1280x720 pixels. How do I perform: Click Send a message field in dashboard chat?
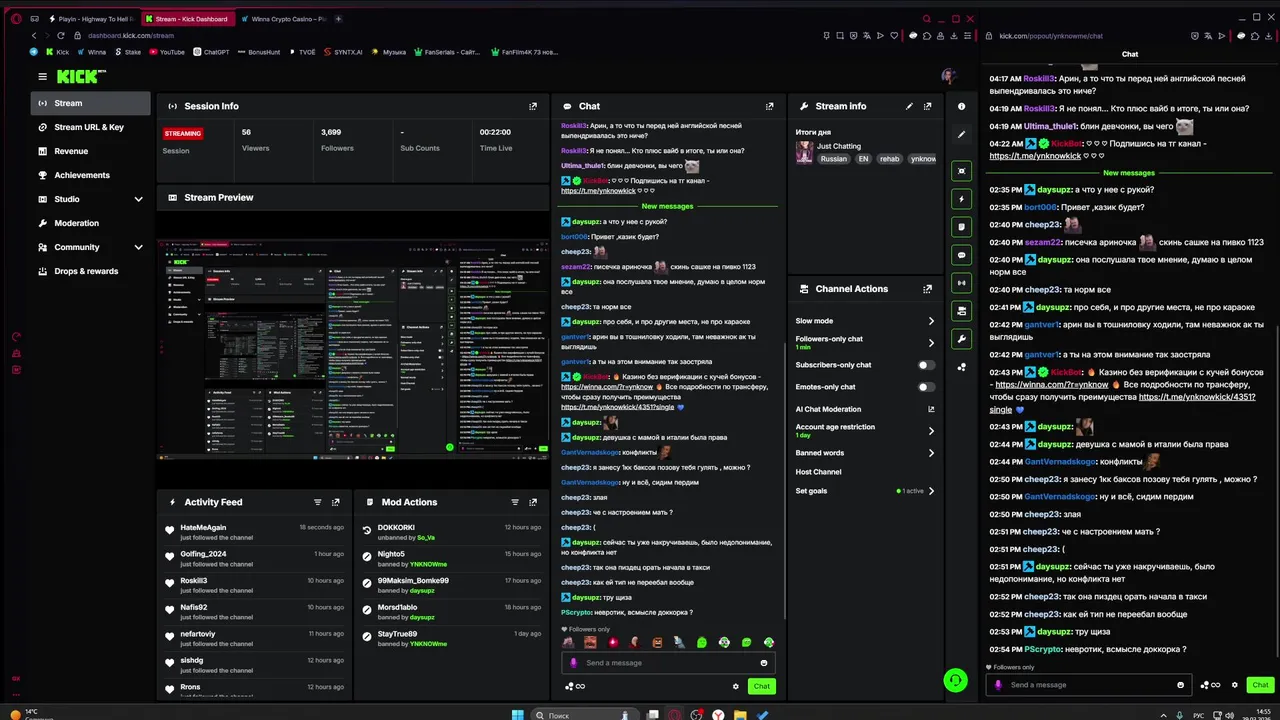[x=668, y=663]
